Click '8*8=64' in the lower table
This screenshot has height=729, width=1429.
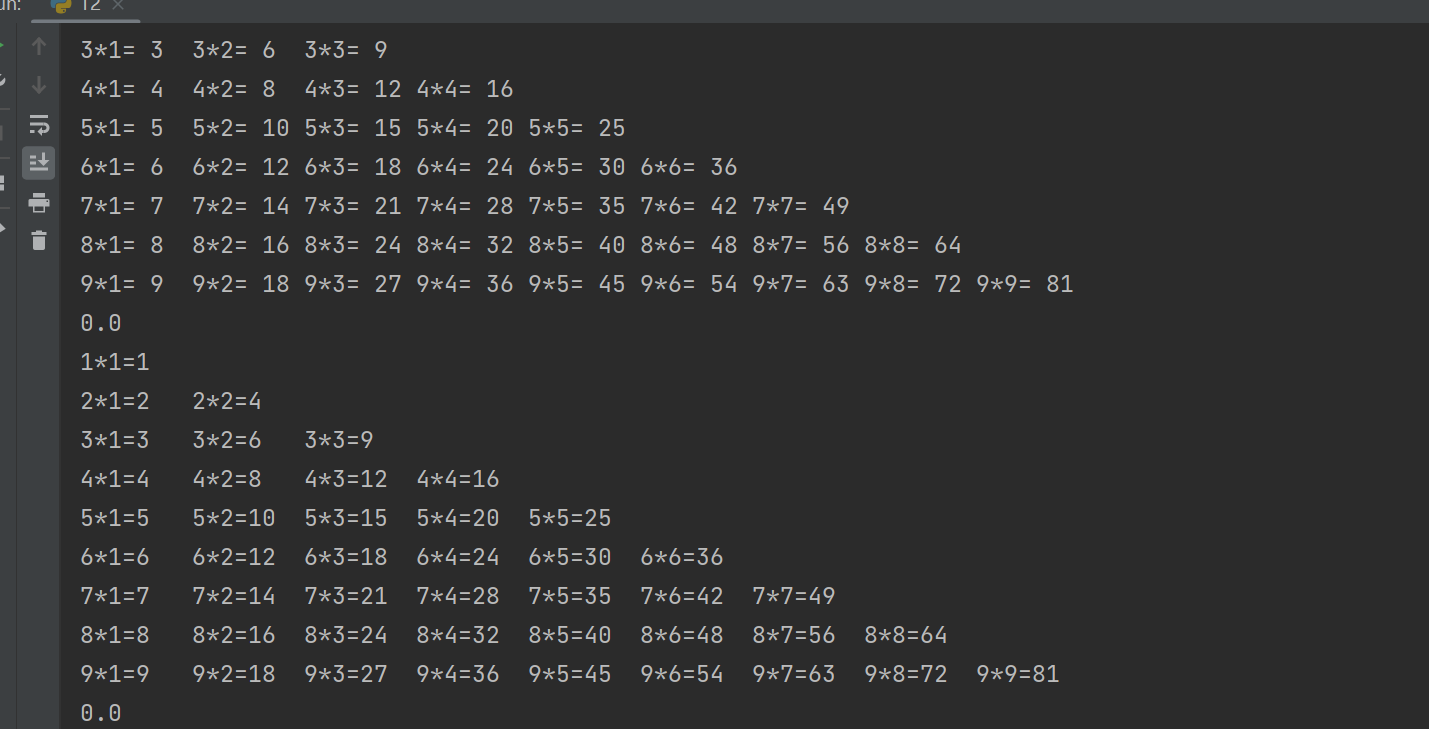point(906,635)
